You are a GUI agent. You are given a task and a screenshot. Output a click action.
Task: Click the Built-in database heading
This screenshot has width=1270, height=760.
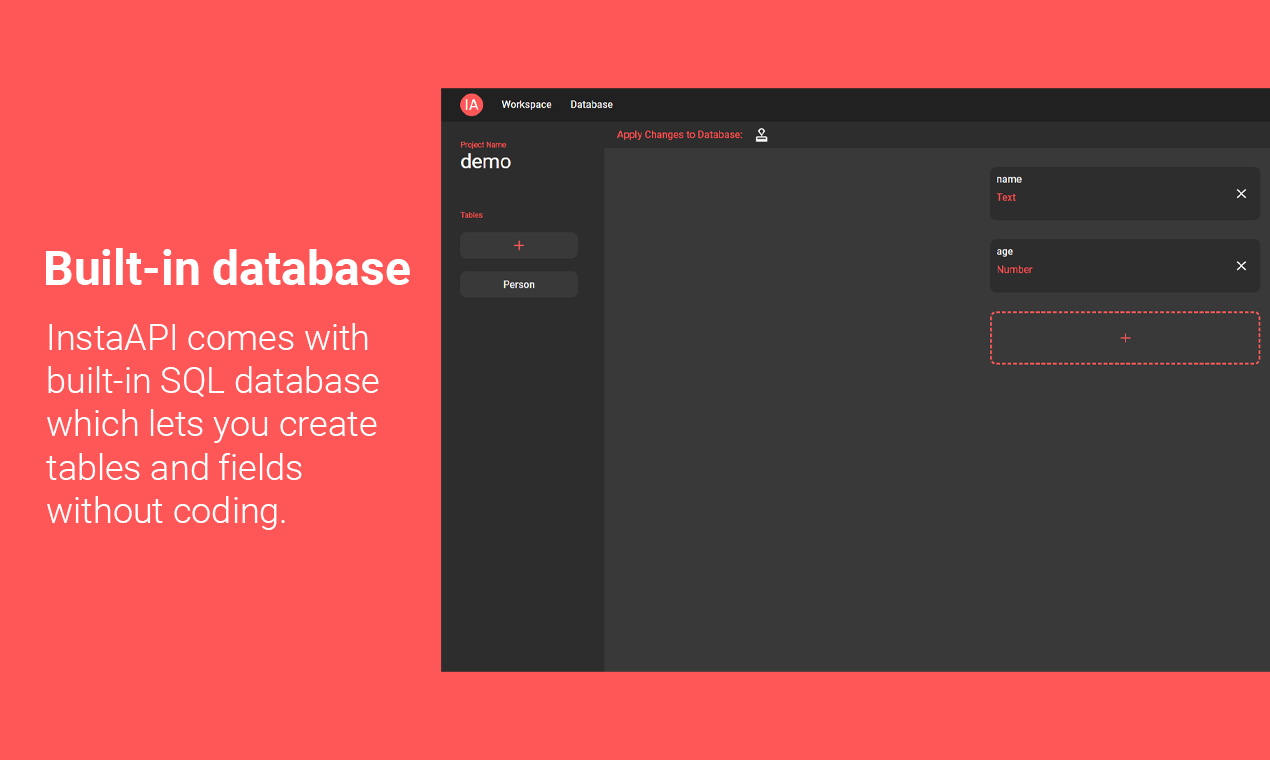click(x=227, y=268)
